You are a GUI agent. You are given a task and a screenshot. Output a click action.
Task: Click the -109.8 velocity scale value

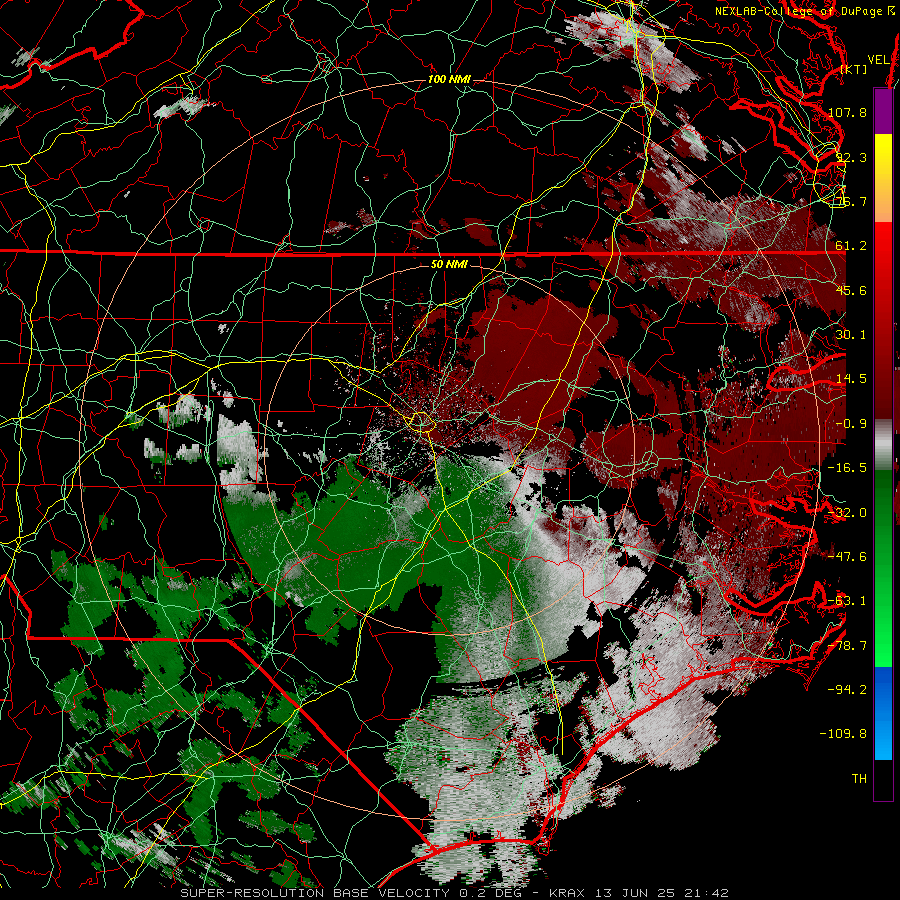tap(843, 734)
